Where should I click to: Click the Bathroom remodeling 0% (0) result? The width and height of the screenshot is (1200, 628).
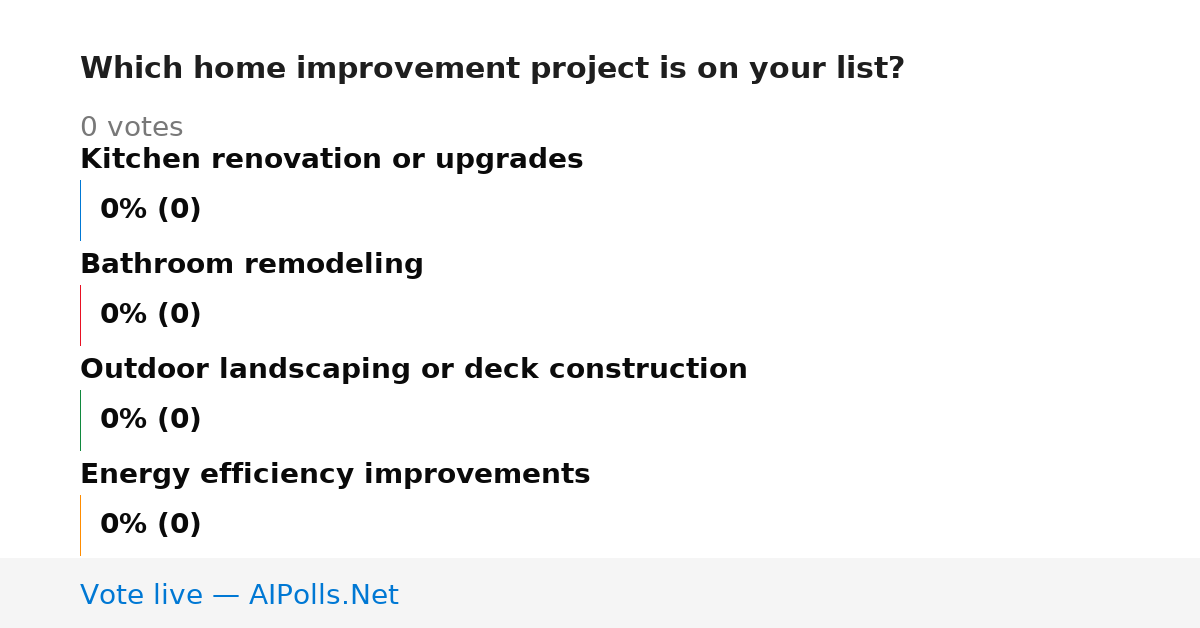(151, 315)
